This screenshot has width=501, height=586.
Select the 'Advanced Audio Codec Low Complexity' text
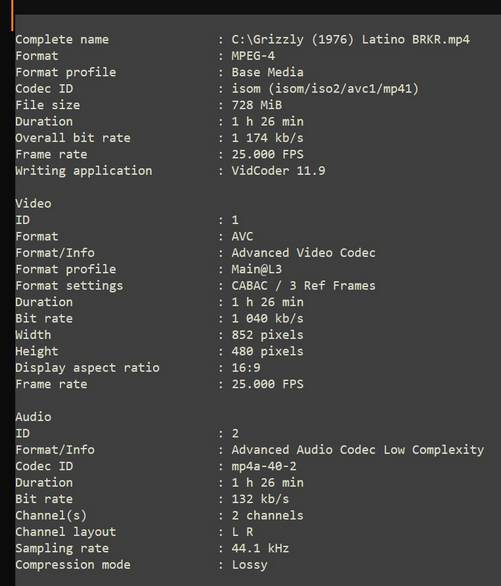(x=358, y=450)
